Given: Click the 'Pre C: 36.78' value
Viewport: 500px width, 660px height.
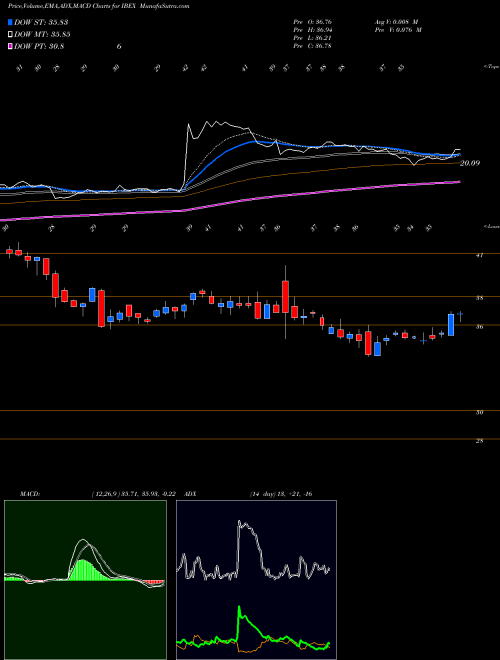Looking at the screenshot, I should click(313, 46).
